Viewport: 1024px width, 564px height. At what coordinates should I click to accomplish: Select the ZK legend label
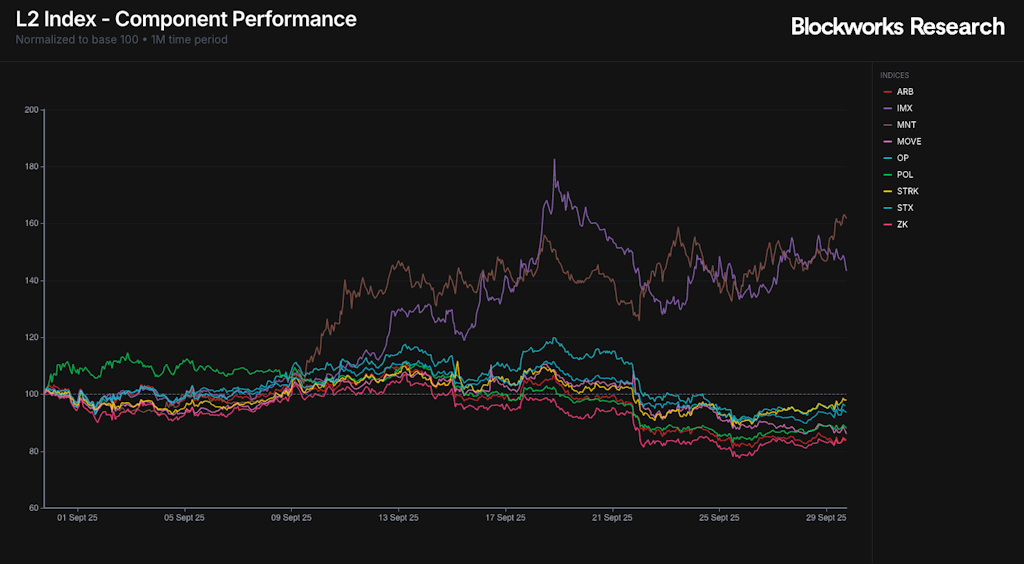(x=902, y=225)
